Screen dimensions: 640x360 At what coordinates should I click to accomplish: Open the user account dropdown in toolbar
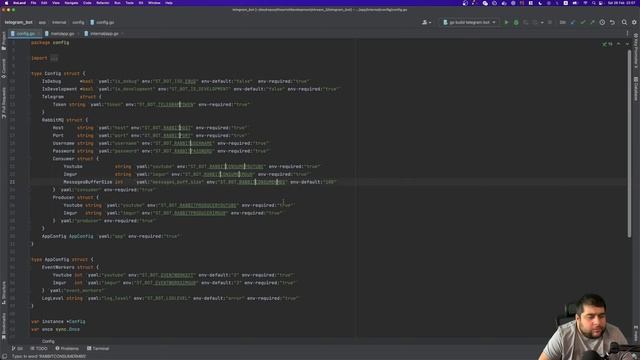(x=426, y=22)
